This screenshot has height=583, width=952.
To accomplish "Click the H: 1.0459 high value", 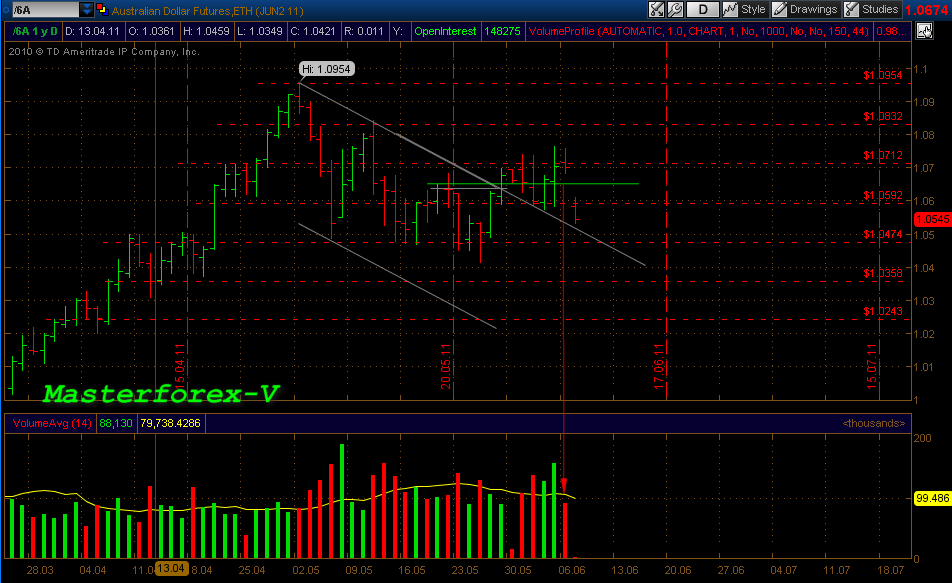I will [206, 31].
